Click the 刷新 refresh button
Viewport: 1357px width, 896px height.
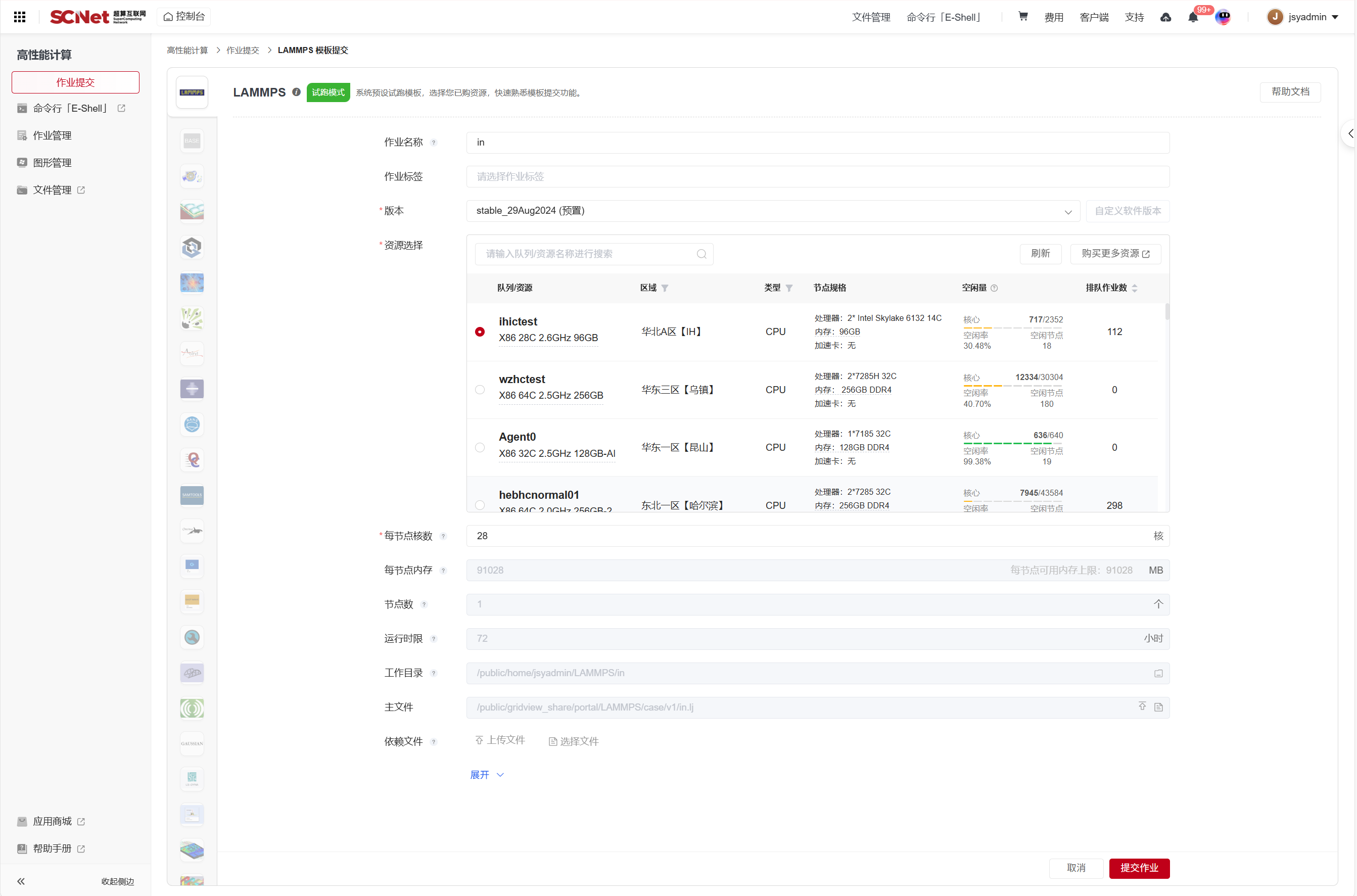(1040, 253)
